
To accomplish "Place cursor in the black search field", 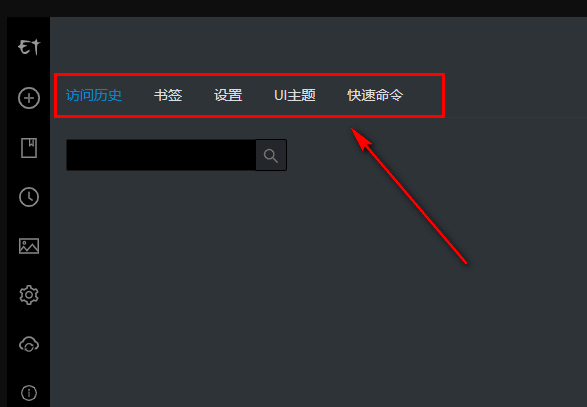I will pyautogui.click(x=161, y=155).
